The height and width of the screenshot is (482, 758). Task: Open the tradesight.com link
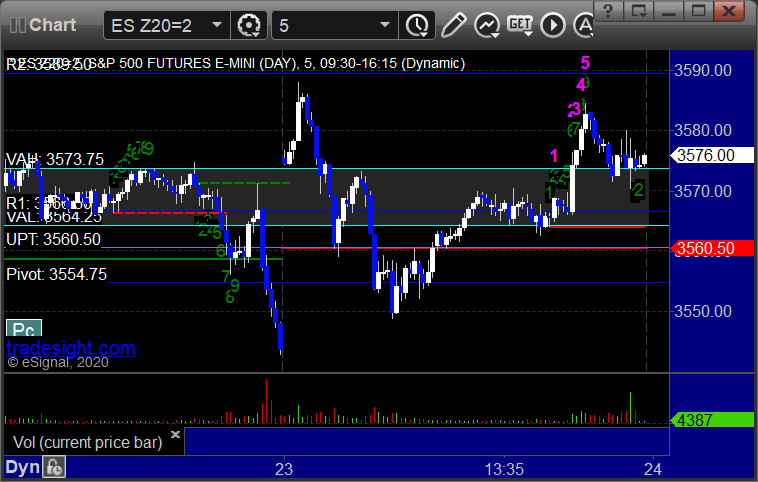pos(71,348)
